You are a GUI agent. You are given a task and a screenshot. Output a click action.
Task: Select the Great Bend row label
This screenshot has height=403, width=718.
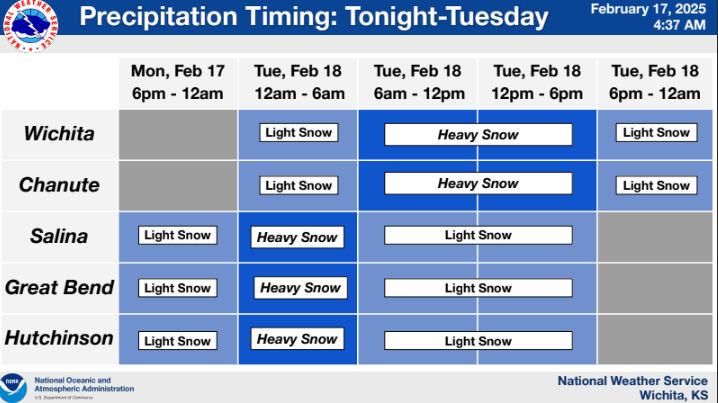tap(58, 288)
